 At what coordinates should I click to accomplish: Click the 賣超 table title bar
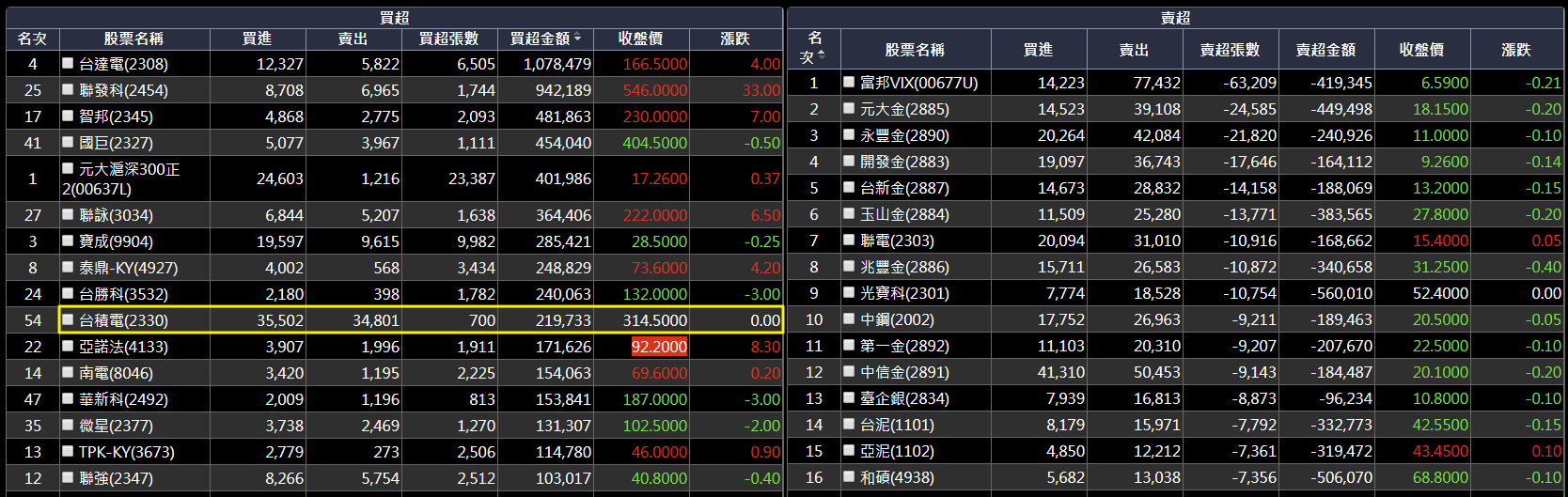[x=1175, y=18]
